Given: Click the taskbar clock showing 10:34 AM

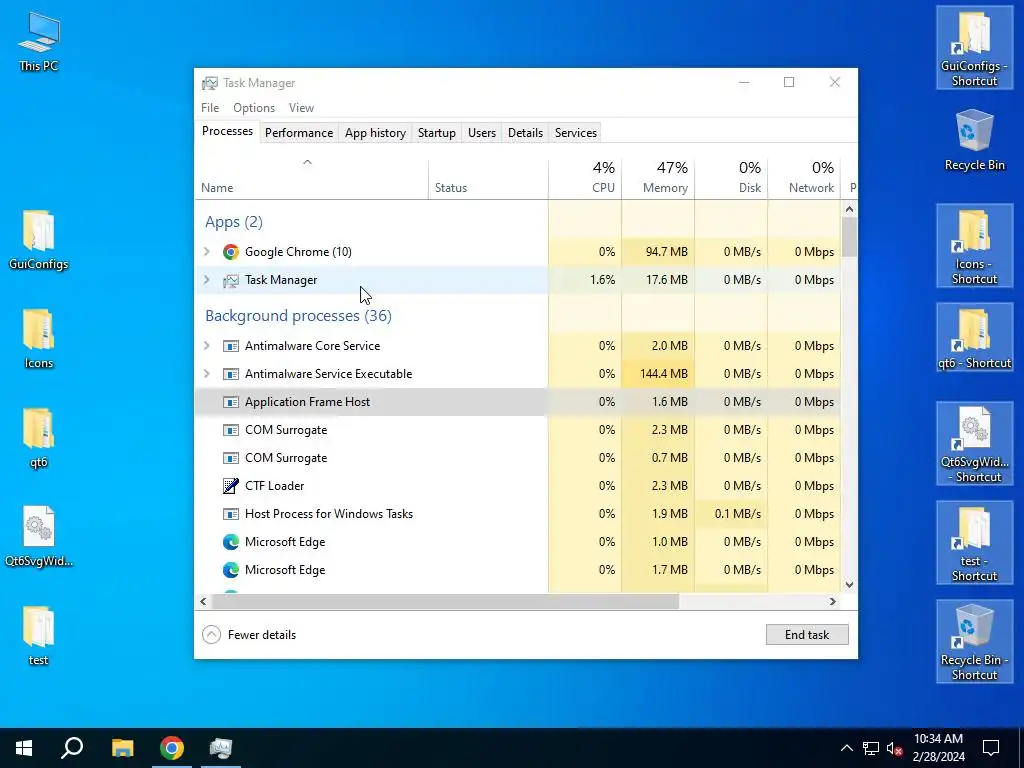Looking at the screenshot, I should (x=938, y=748).
